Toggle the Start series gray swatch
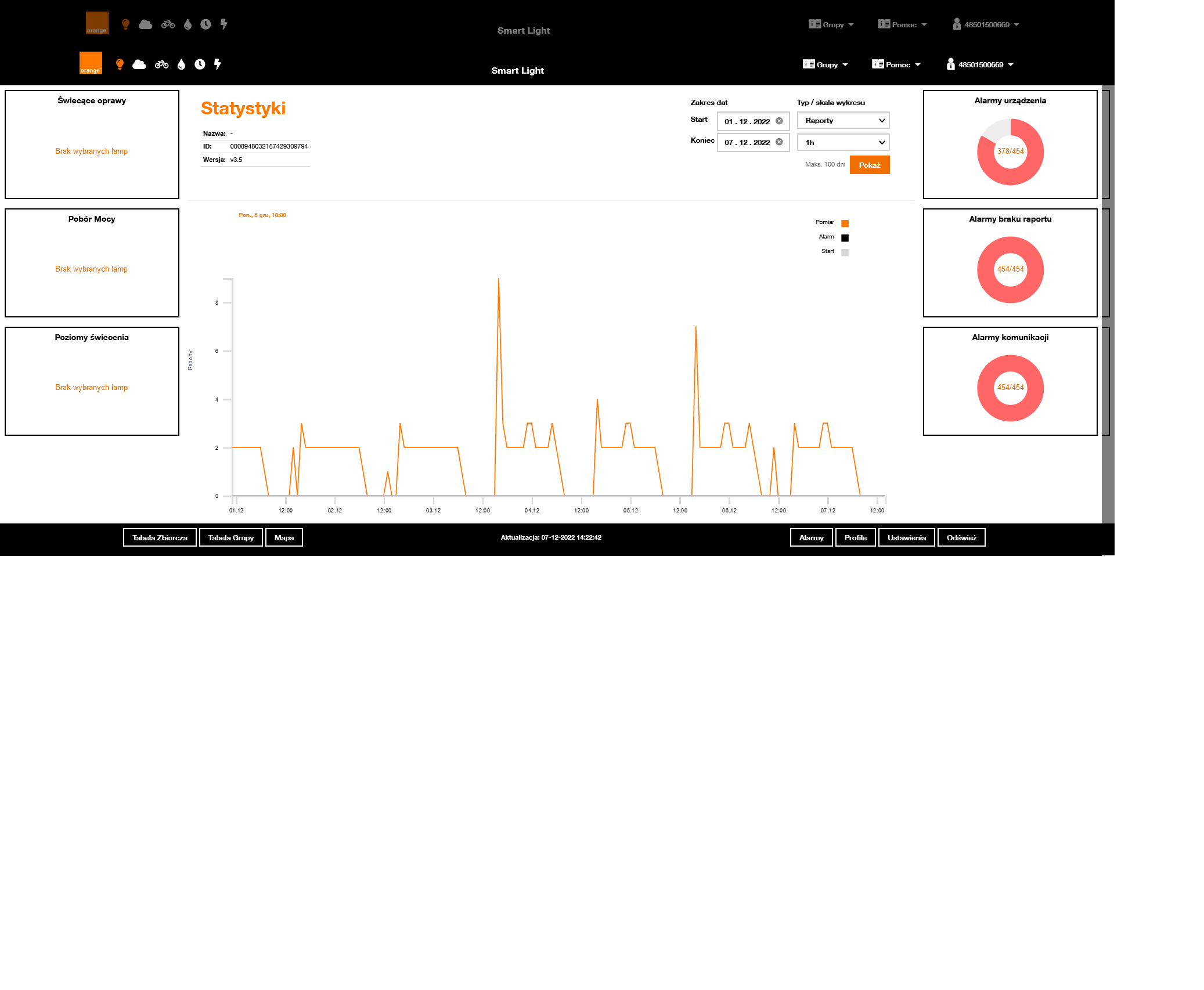The image size is (1204, 990). (x=845, y=252)
